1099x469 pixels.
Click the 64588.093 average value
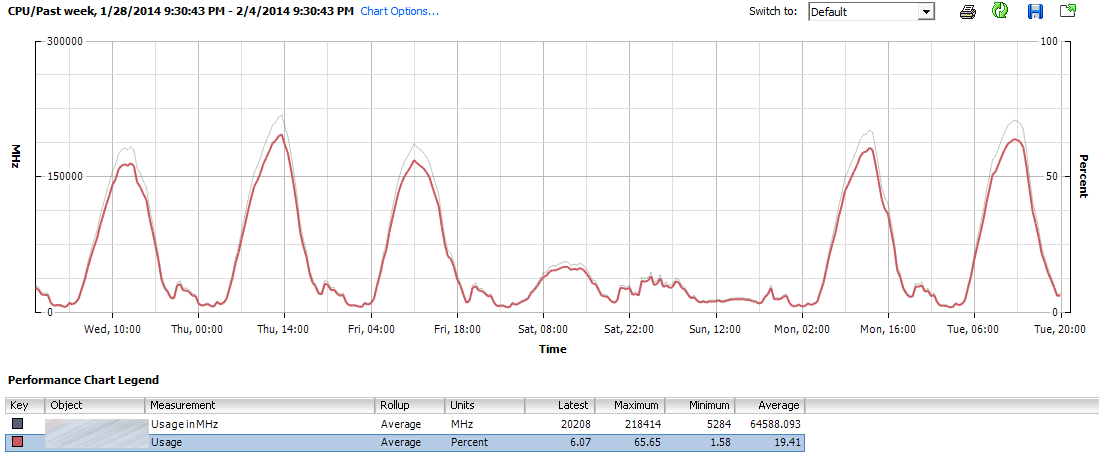pyautogui.click(x=775, y=424)
